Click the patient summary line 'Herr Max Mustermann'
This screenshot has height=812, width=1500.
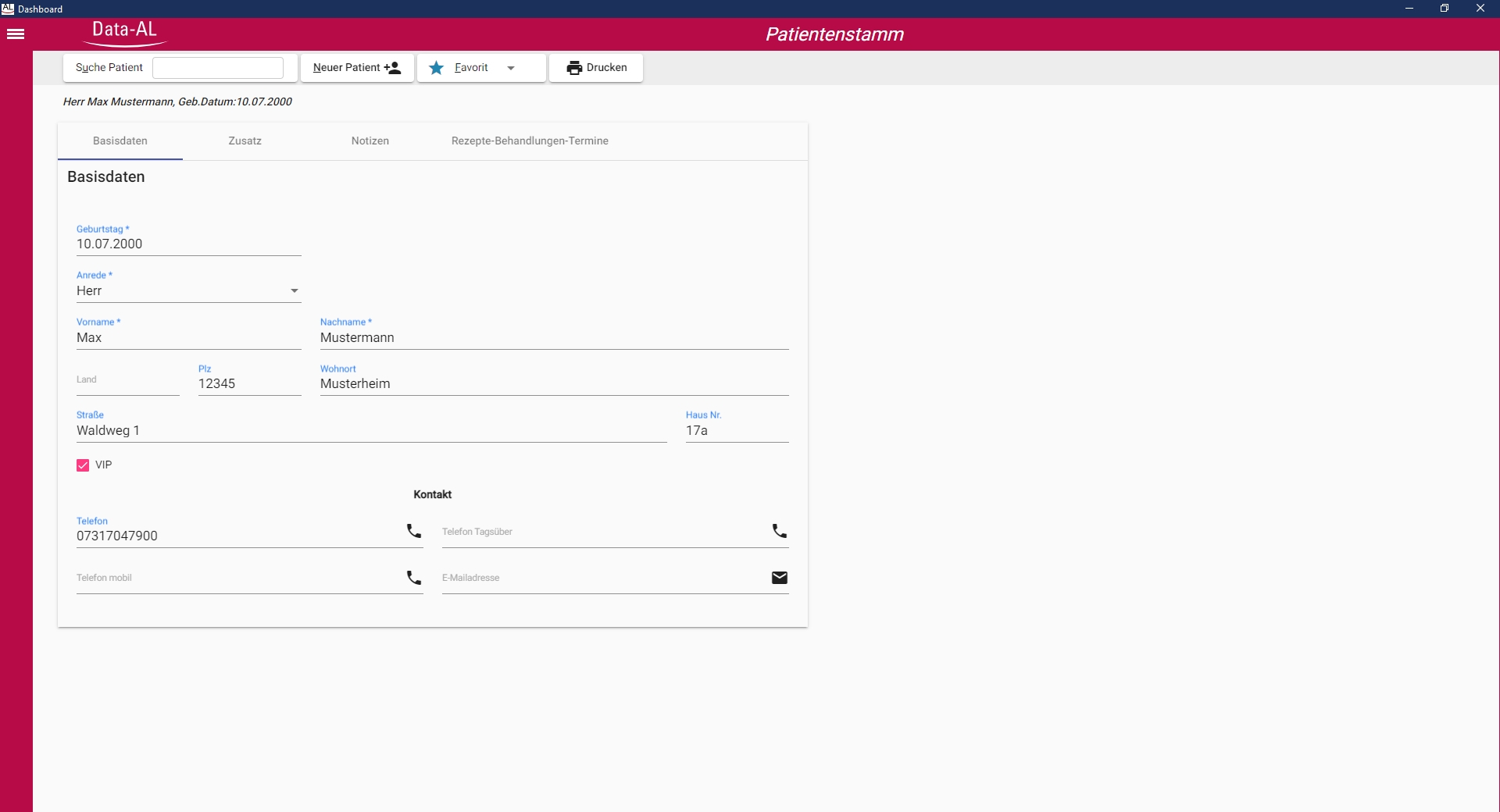click(177, 102)
